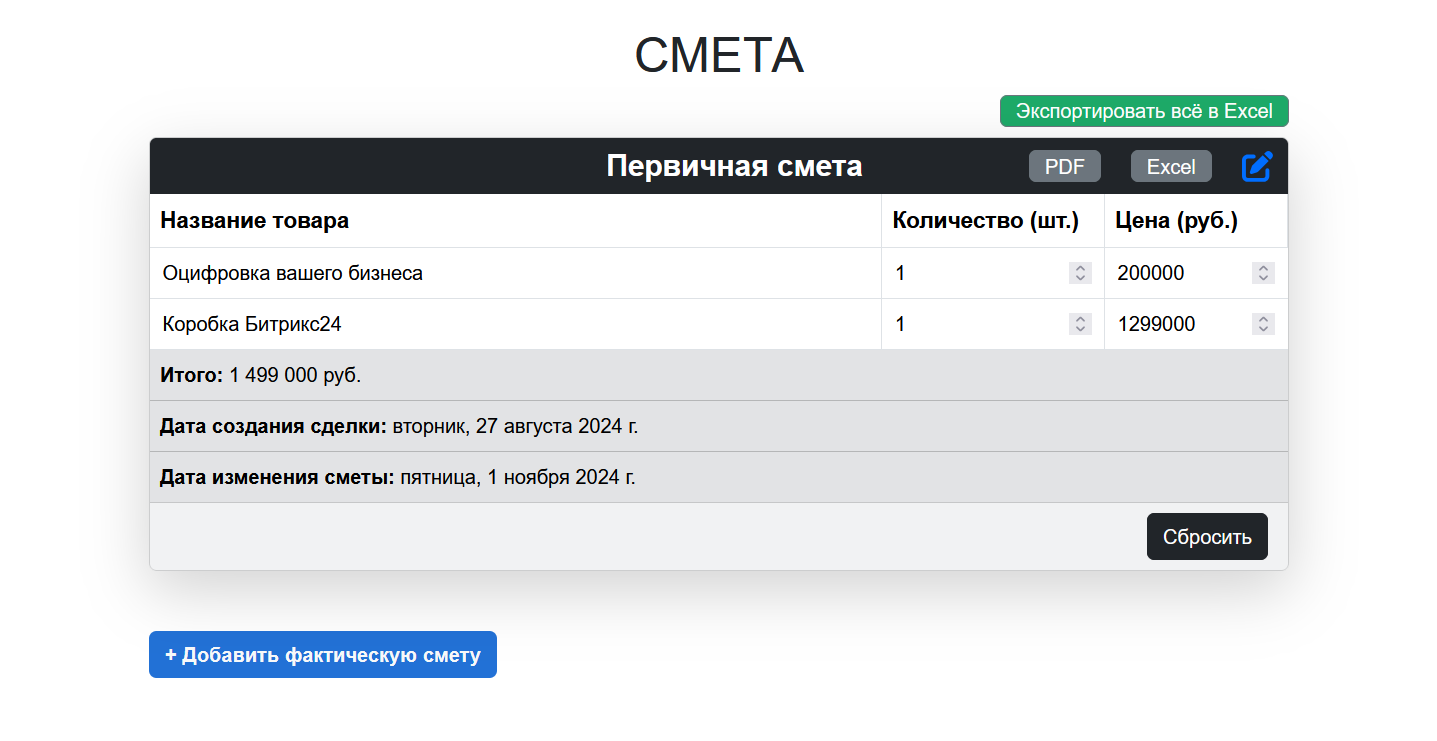The height and width of the screenshot is (741, 1437).
Task: Click the Дата создания сделки row
Action: point(719,426)
